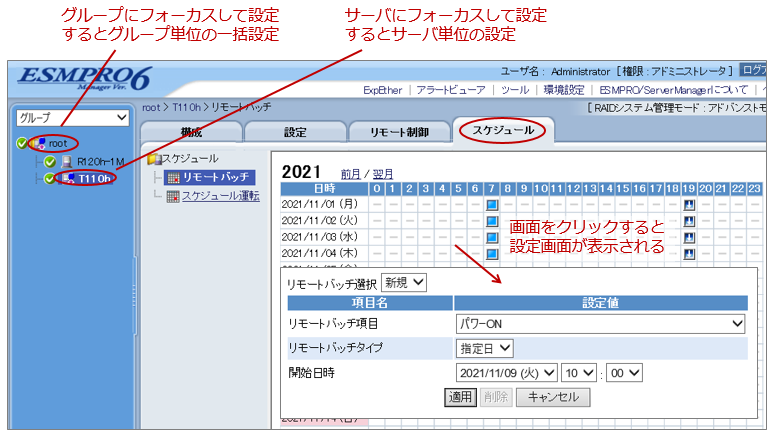Click the 日時 column header

[324, 188]
